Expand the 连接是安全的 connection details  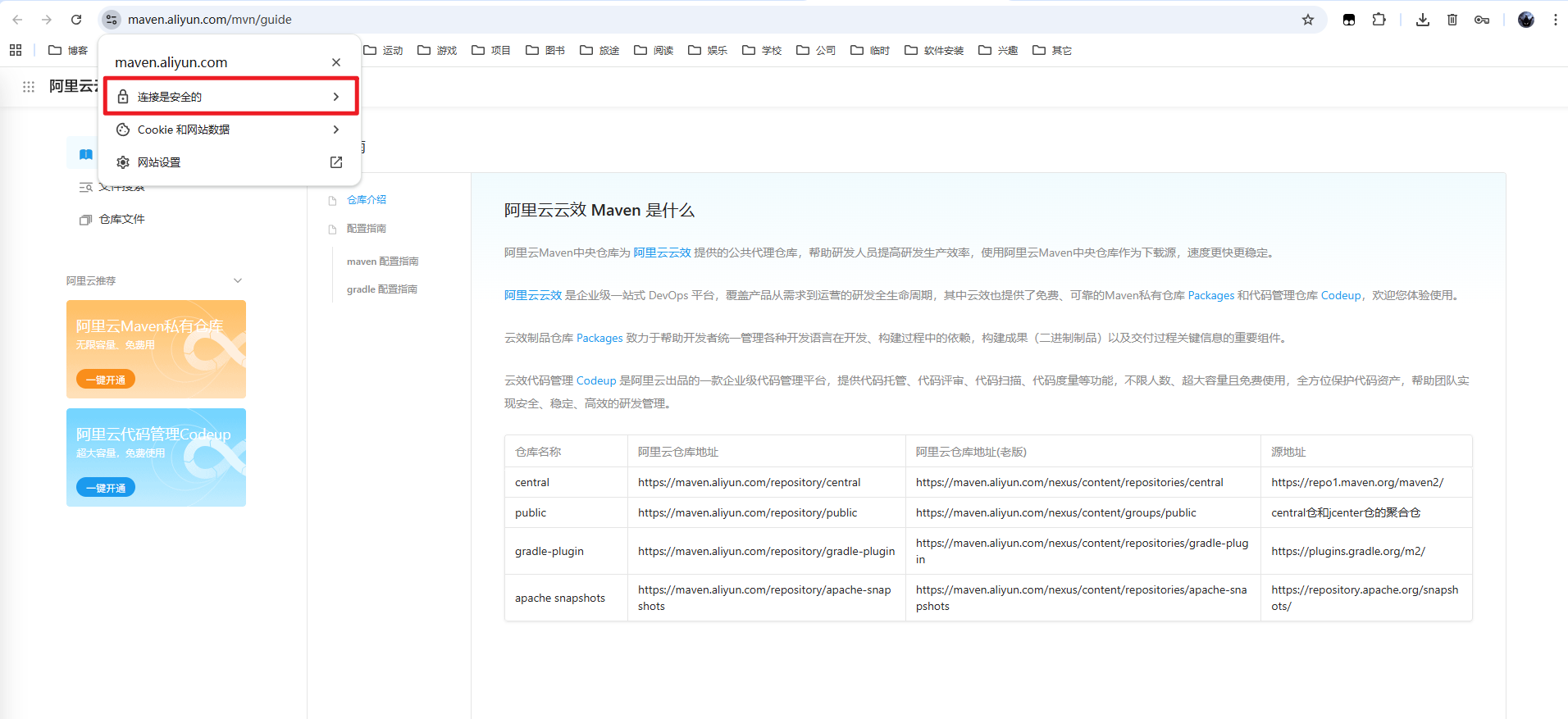230,97
